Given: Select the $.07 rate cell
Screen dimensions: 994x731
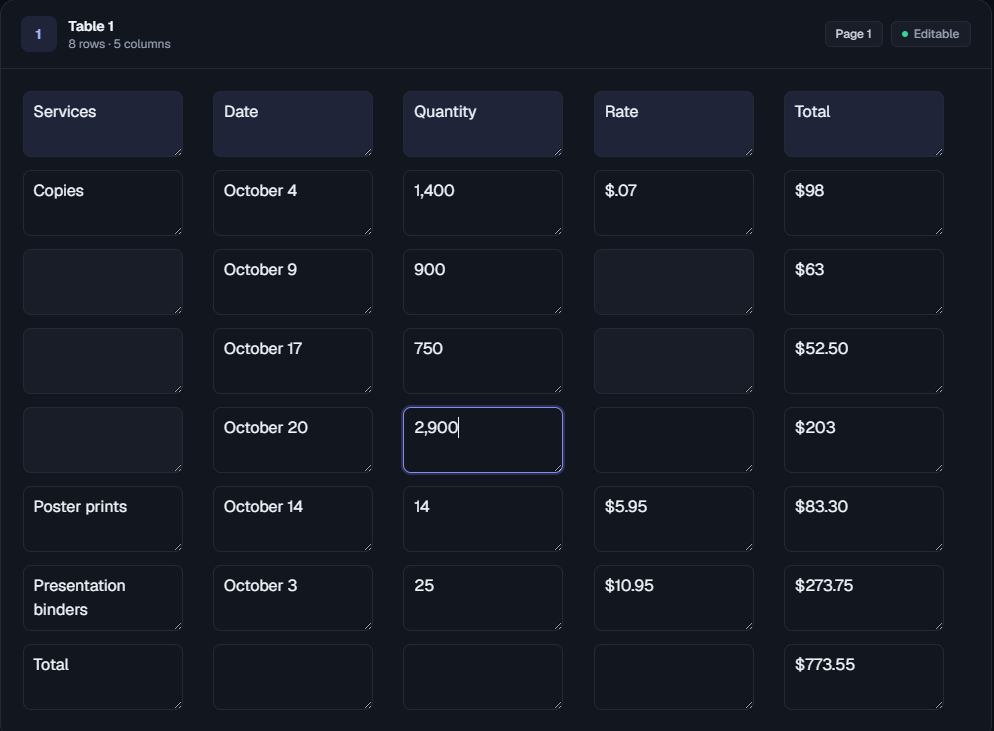Looking at the screenshot, I should point(674,203).
